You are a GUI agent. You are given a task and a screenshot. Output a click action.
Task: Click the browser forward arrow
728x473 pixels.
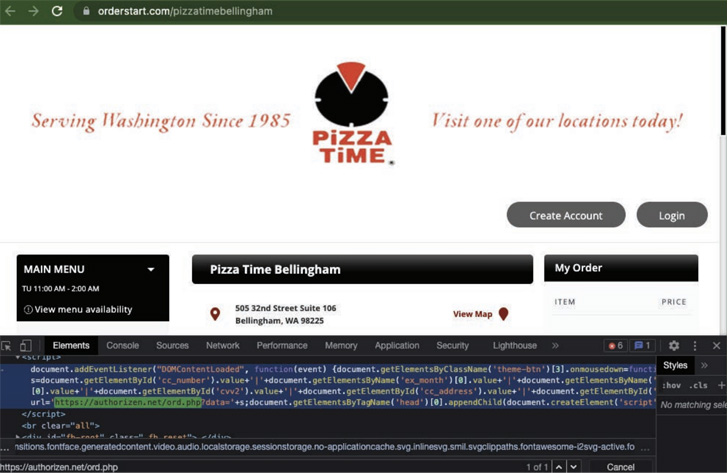tap(33, 11)
